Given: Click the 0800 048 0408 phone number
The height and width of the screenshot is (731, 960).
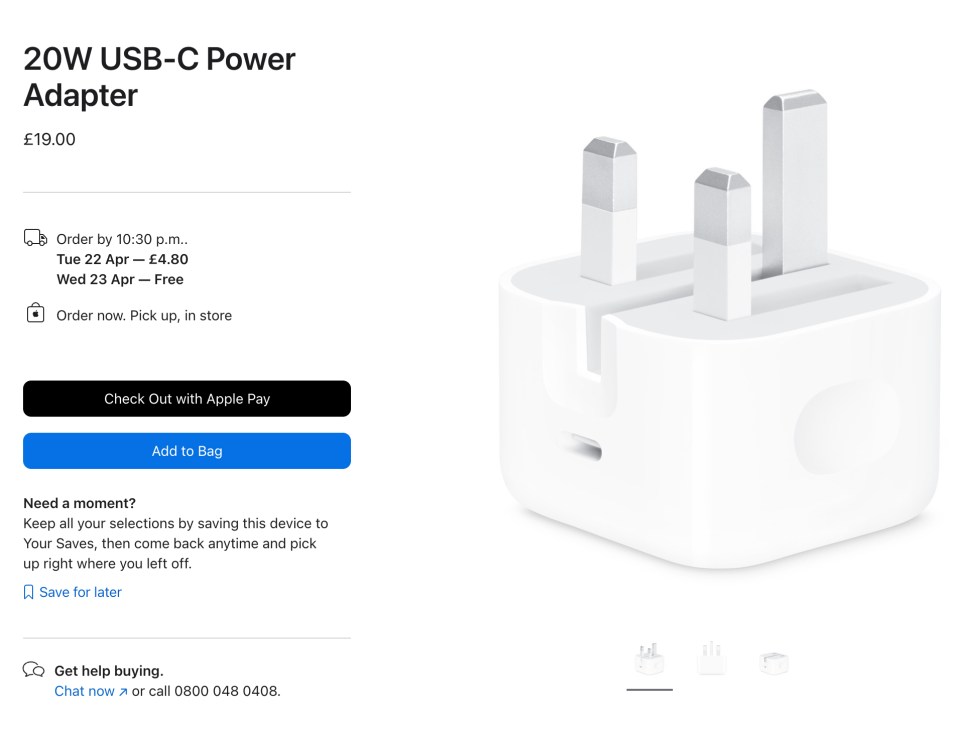Looking at the screenshot, I should (226, 691).
